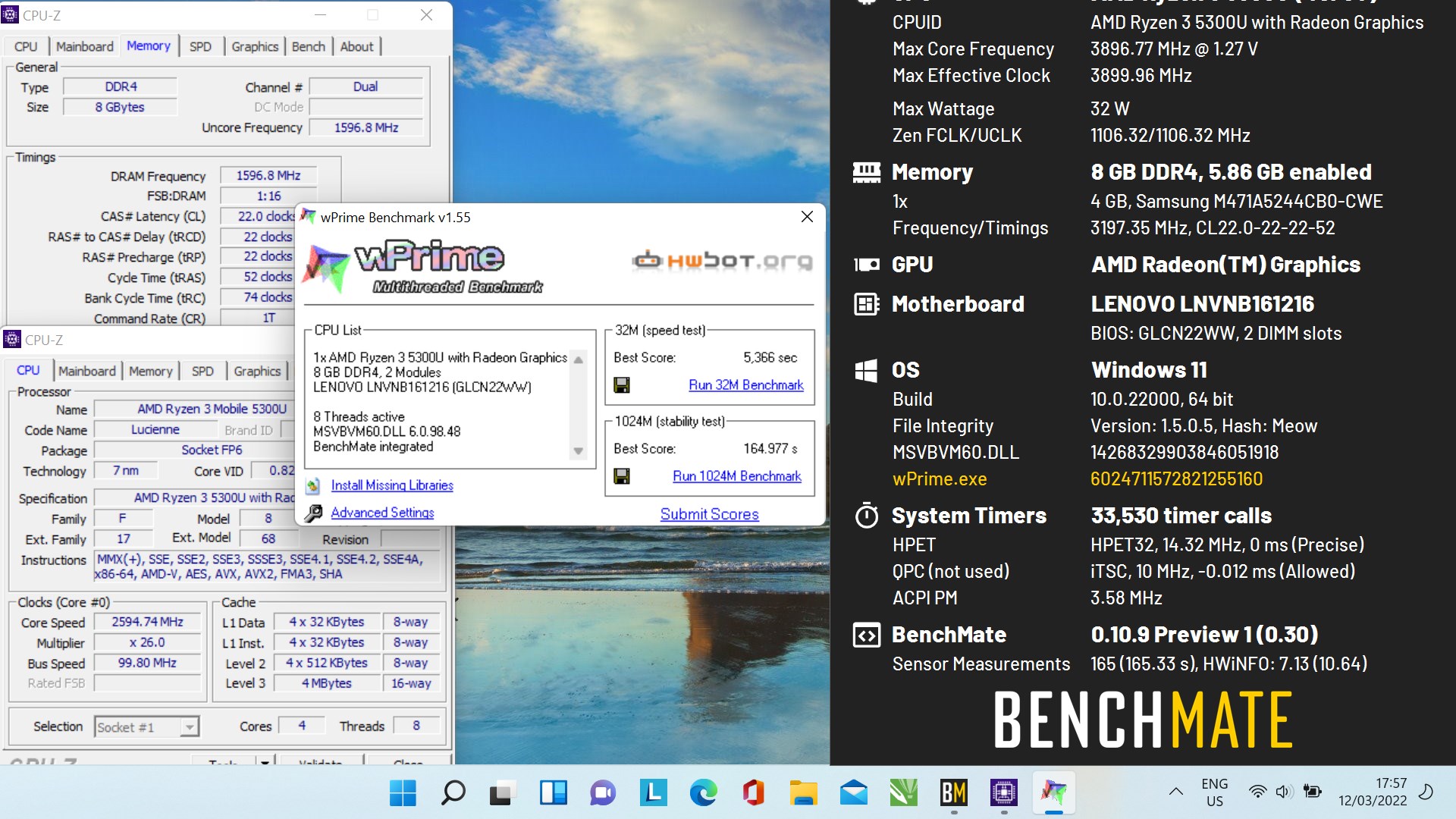Open Task View on the taskbar
The width and height of the screenshot is (1456, 819).
[502, 793]
